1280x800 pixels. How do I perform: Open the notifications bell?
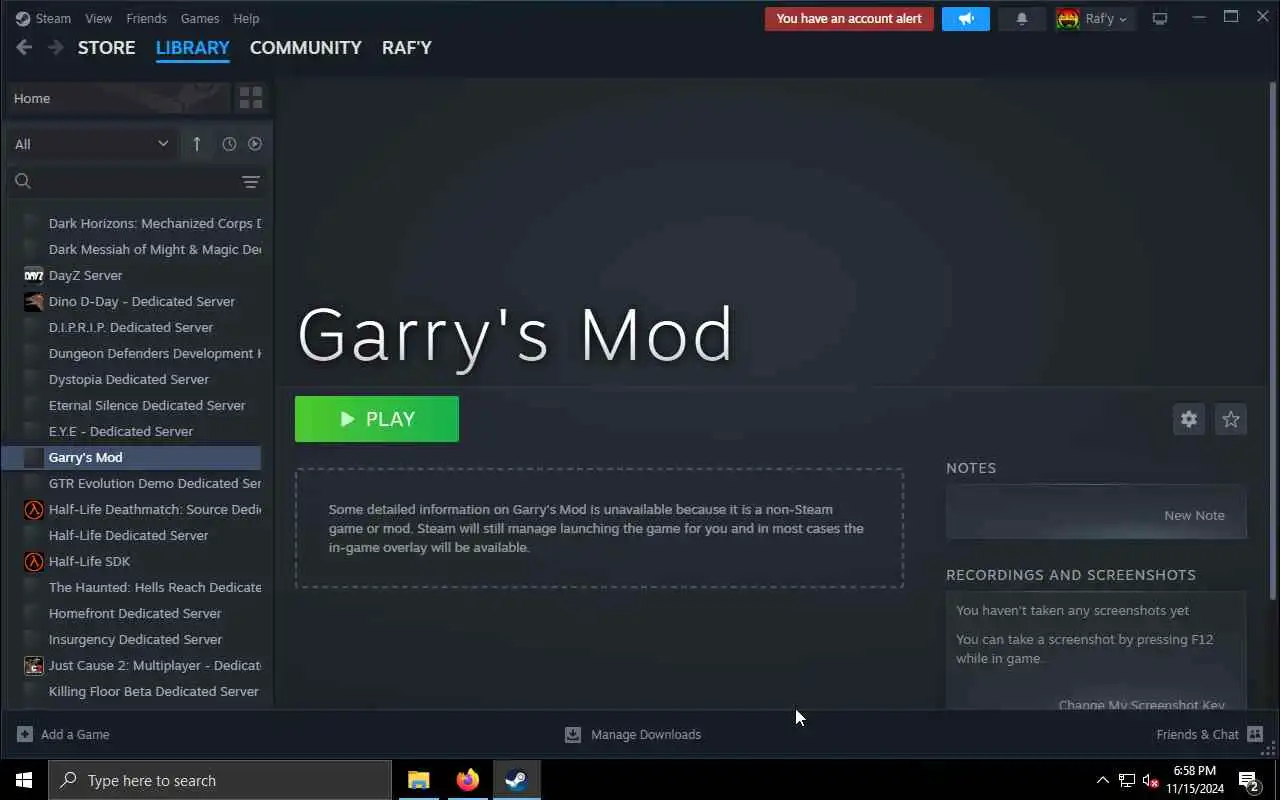[x=1022, y=18]
